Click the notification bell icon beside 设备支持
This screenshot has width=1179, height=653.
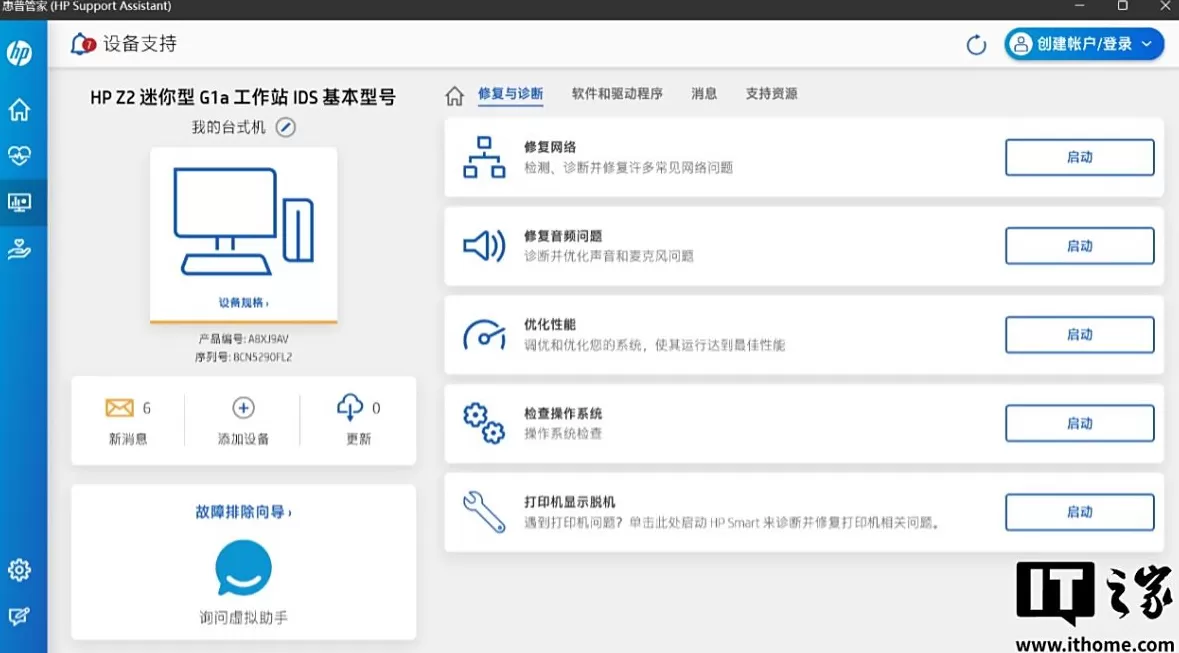(82, 44)
